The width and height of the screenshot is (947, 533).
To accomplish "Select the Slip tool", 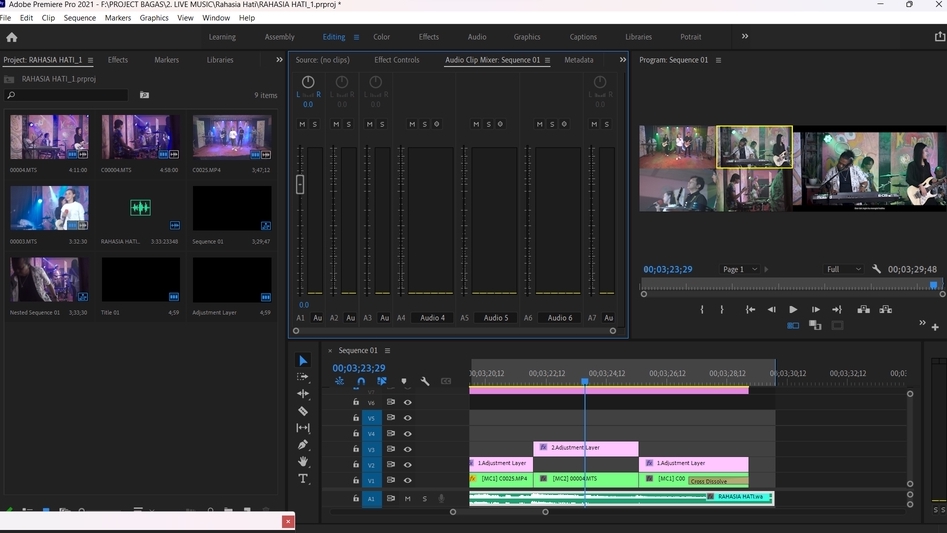I will (303, 428).
